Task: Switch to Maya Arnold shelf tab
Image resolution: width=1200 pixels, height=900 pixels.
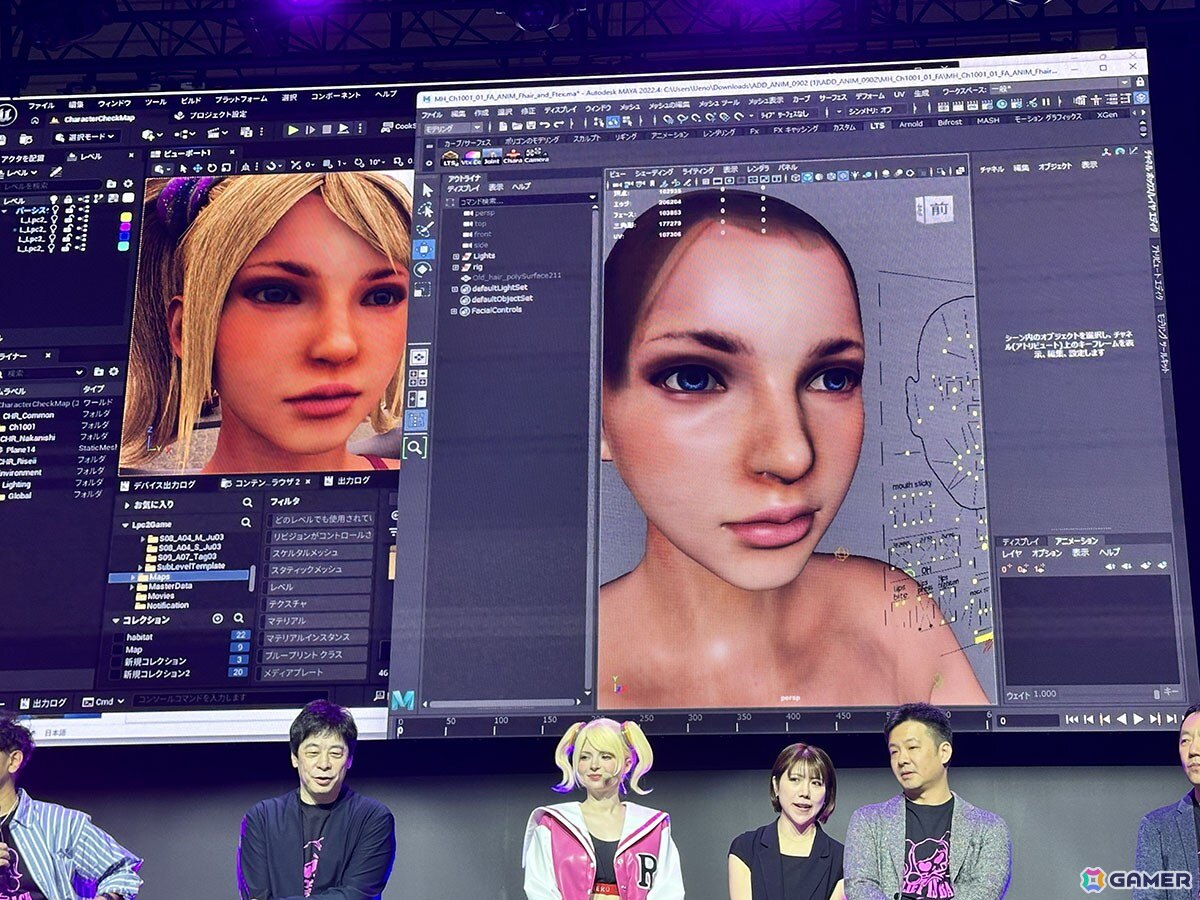Action: 910,125
